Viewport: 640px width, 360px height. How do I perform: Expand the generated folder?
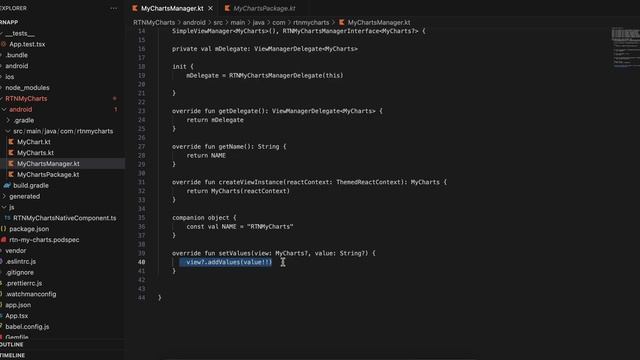click(x=24, y=196)
